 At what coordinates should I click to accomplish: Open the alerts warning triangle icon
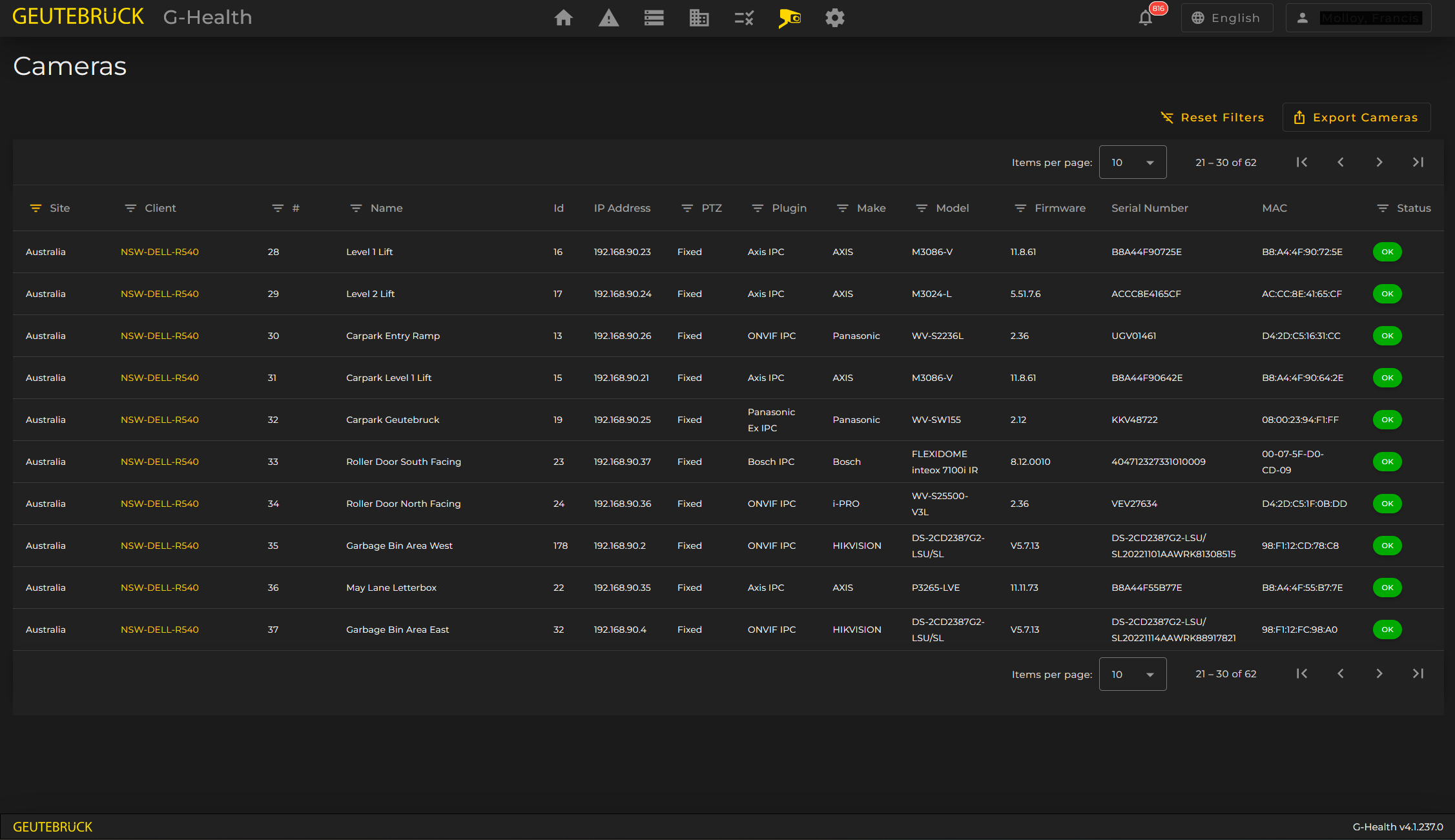tap(608, 18)
